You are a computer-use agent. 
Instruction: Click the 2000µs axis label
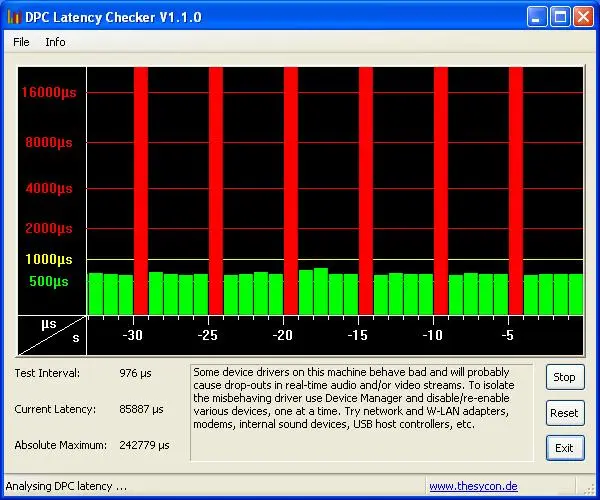pyautogui.click(x=49, y=229)
